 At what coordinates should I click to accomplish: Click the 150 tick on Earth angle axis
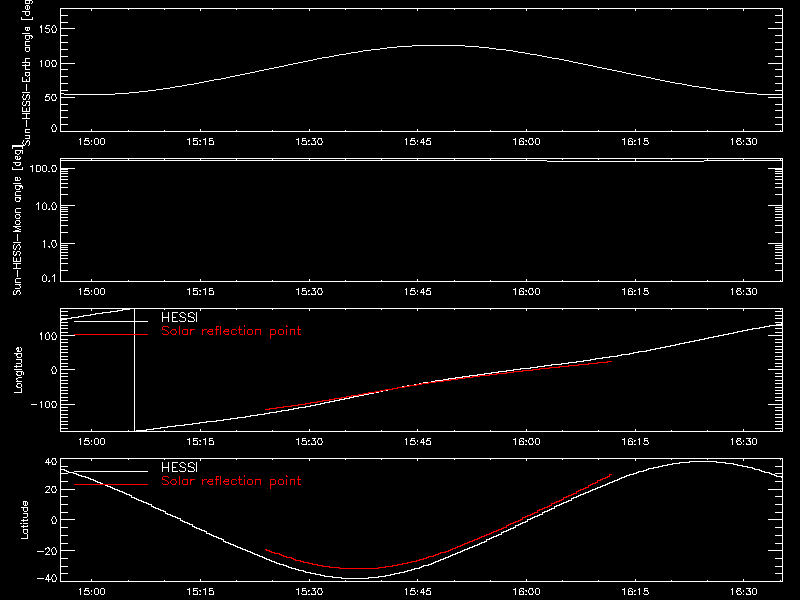47,29
